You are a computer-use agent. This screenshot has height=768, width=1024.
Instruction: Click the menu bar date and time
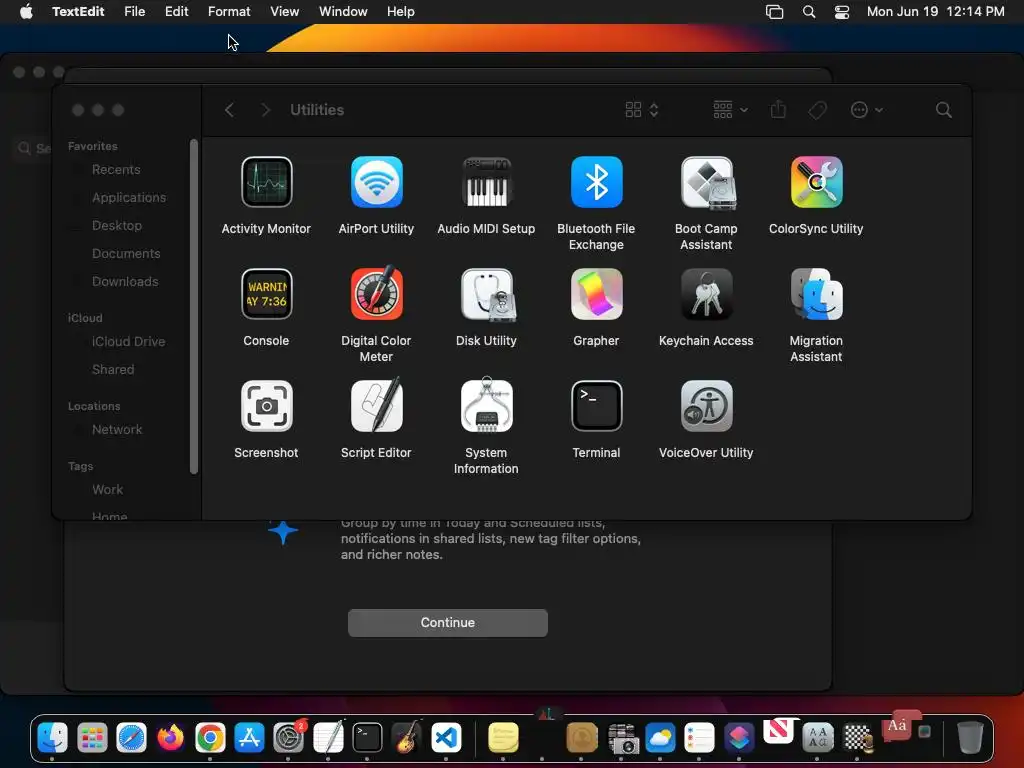click(935, 12)
